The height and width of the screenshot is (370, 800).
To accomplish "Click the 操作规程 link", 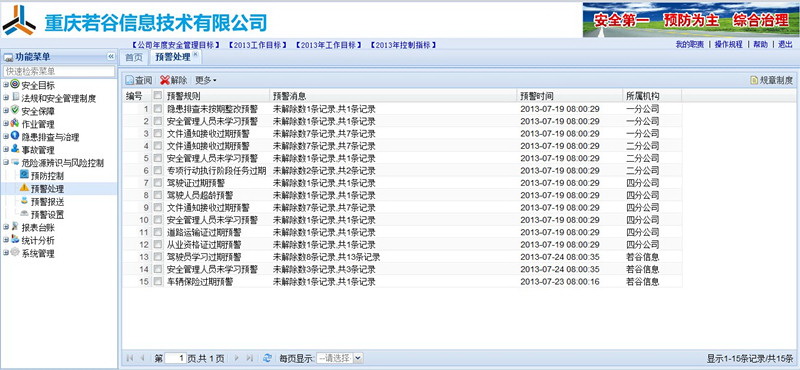I will tap(729, 44).
